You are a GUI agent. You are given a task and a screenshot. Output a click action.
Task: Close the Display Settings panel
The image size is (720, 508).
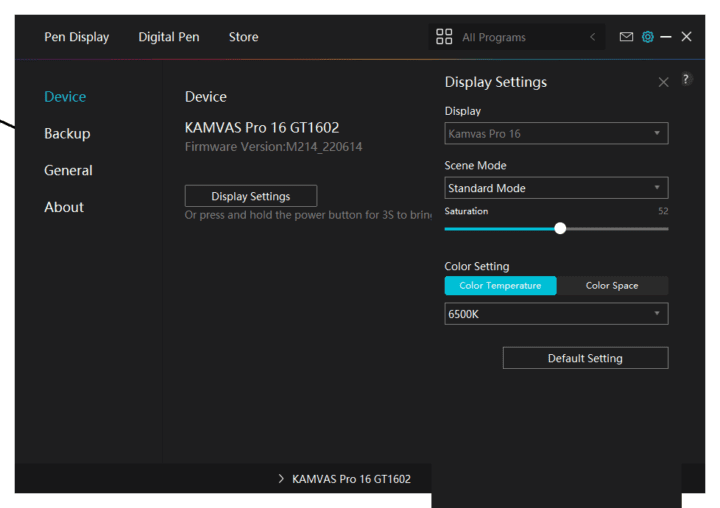[663, 82]
